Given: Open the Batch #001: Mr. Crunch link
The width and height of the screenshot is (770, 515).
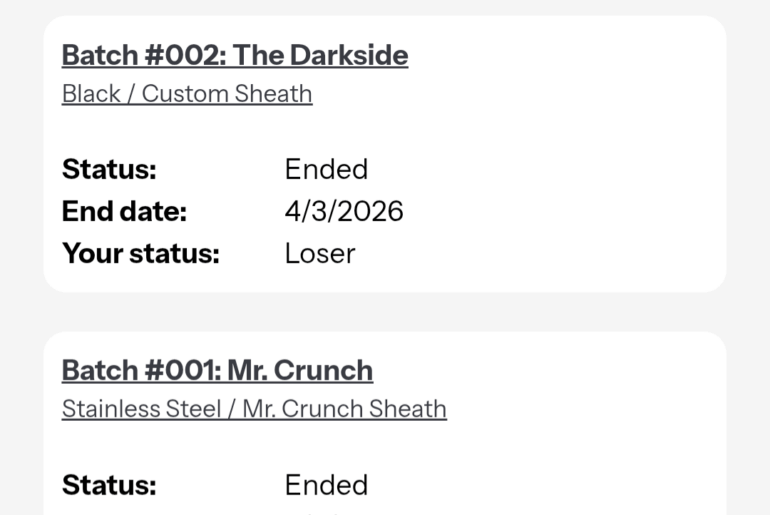Looking at the screenshot, I should coord(217,370).
